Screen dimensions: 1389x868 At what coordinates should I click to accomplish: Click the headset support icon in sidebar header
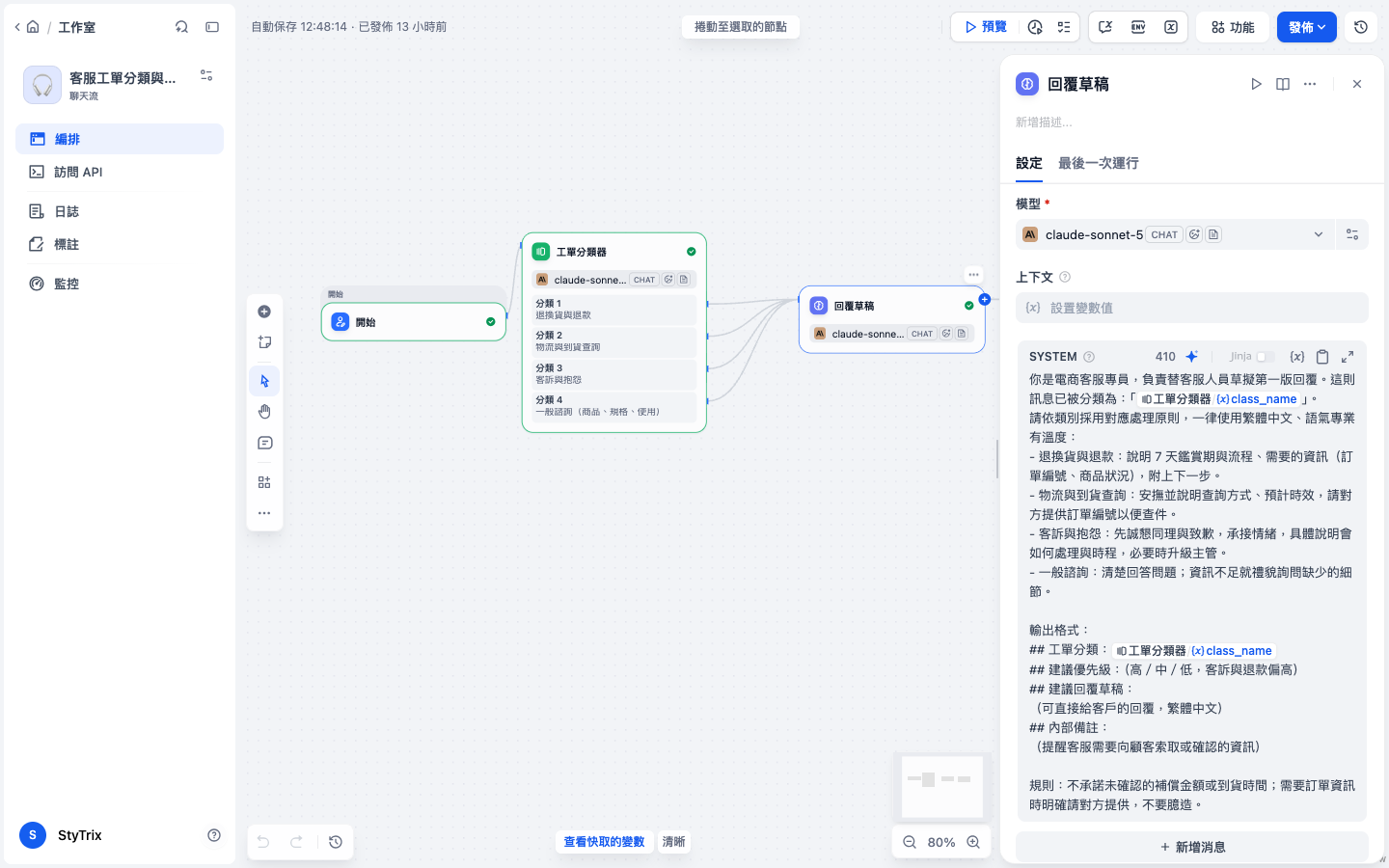pos(181,27)
